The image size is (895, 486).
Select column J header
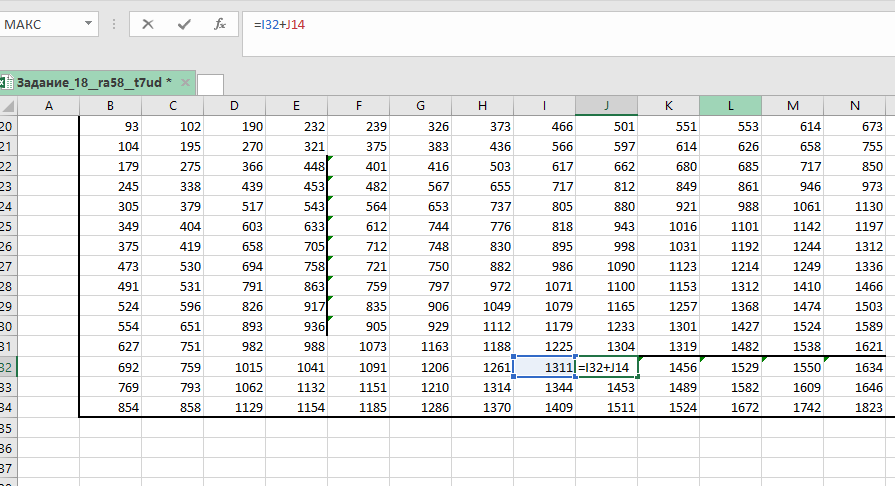(606, 106)
